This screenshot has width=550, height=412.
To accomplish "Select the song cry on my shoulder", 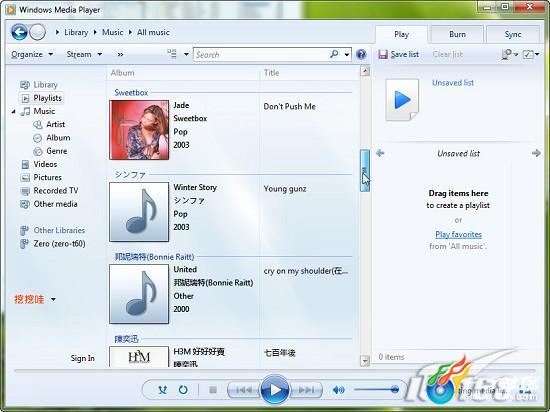I will [306, 271].
